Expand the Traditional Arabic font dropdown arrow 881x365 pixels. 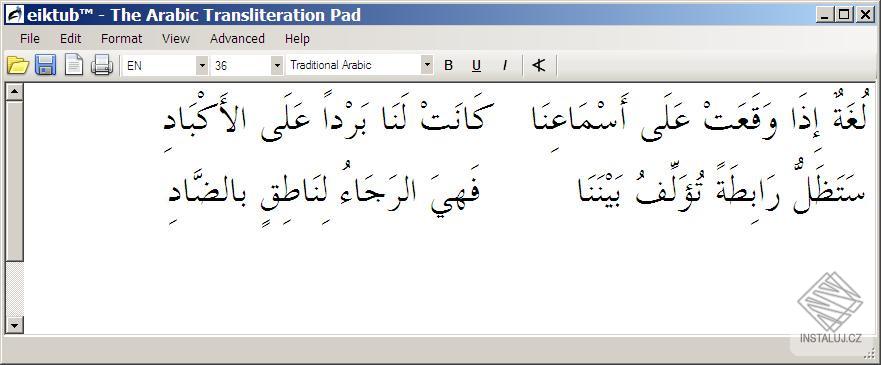428,65
